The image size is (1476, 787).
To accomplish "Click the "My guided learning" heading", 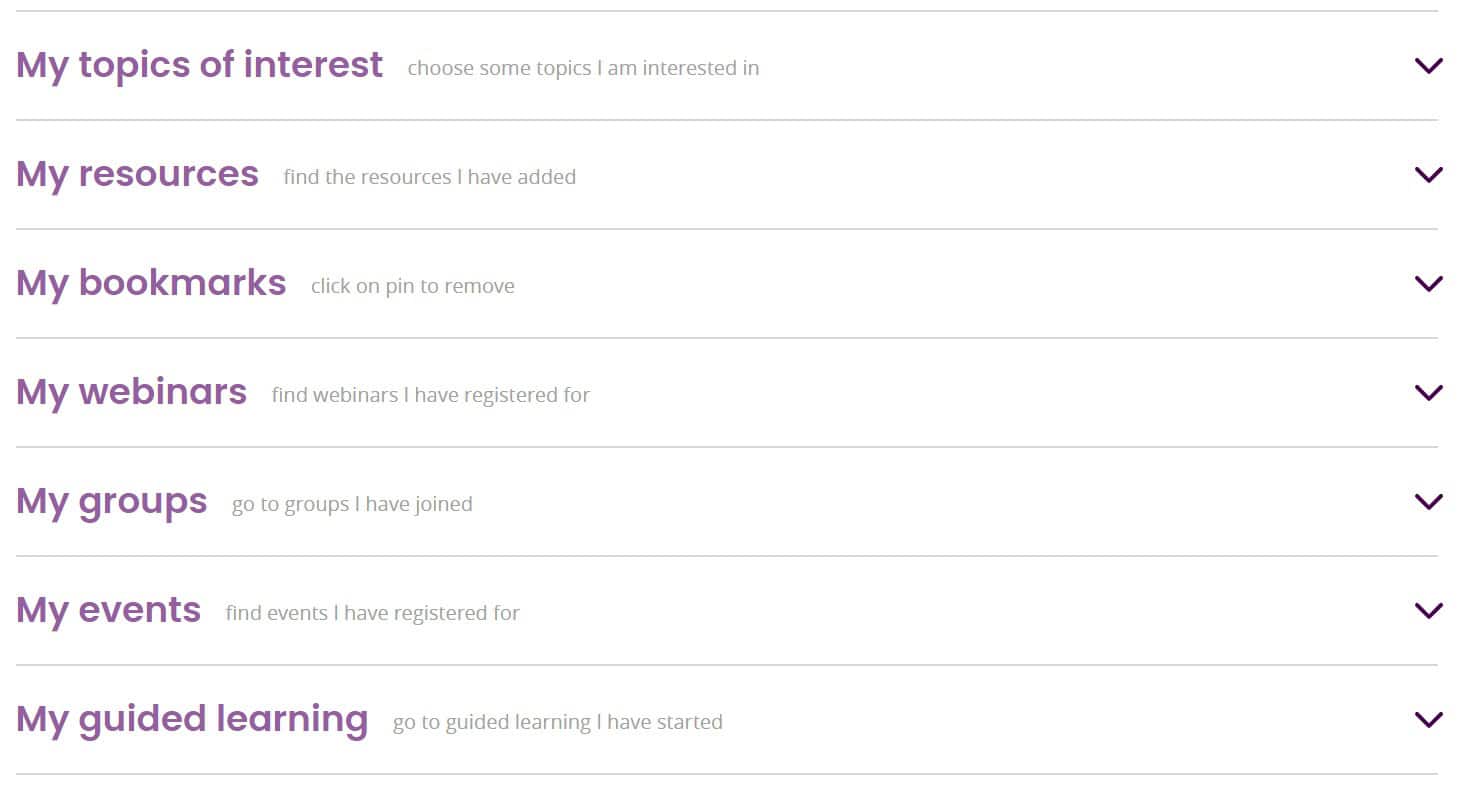I will click(192, 719).
